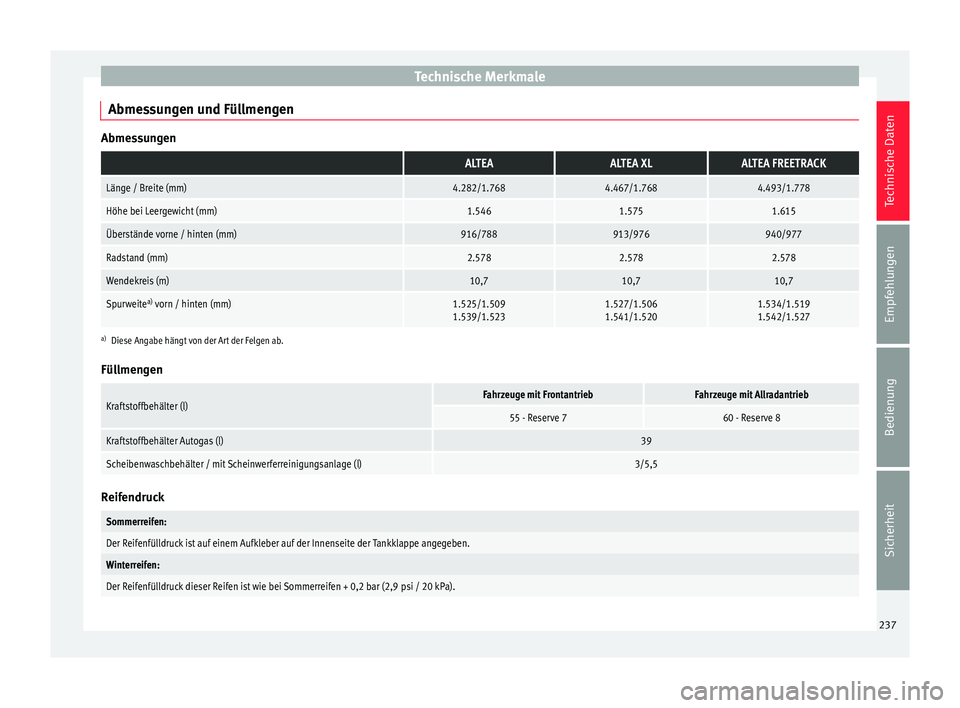Select the Scheibenwaschbehälter row label
Screen dimensions: 960x708
(x=234, y=464)
